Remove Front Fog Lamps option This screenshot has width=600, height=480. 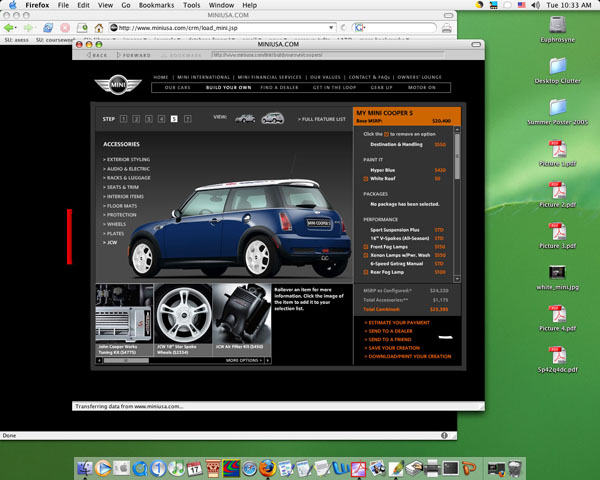point(365,247)
